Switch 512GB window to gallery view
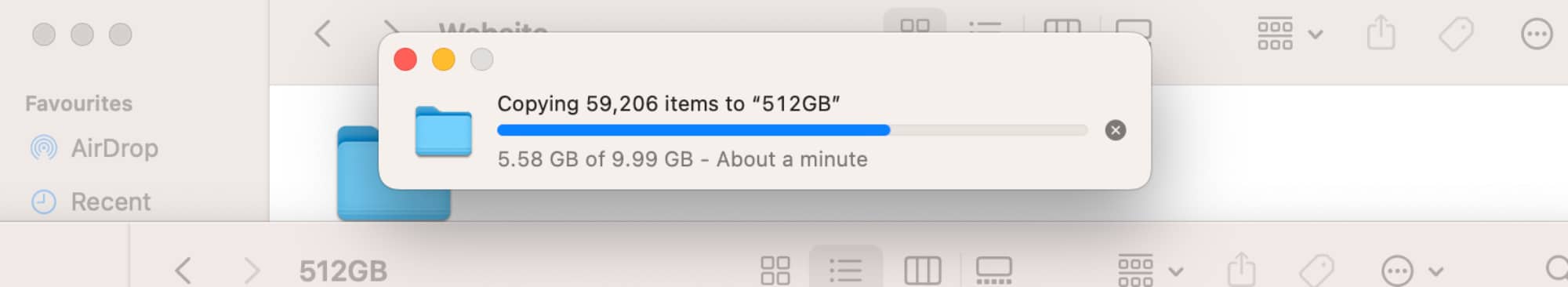Viewport: 1568px width, 287px height. 993,271
